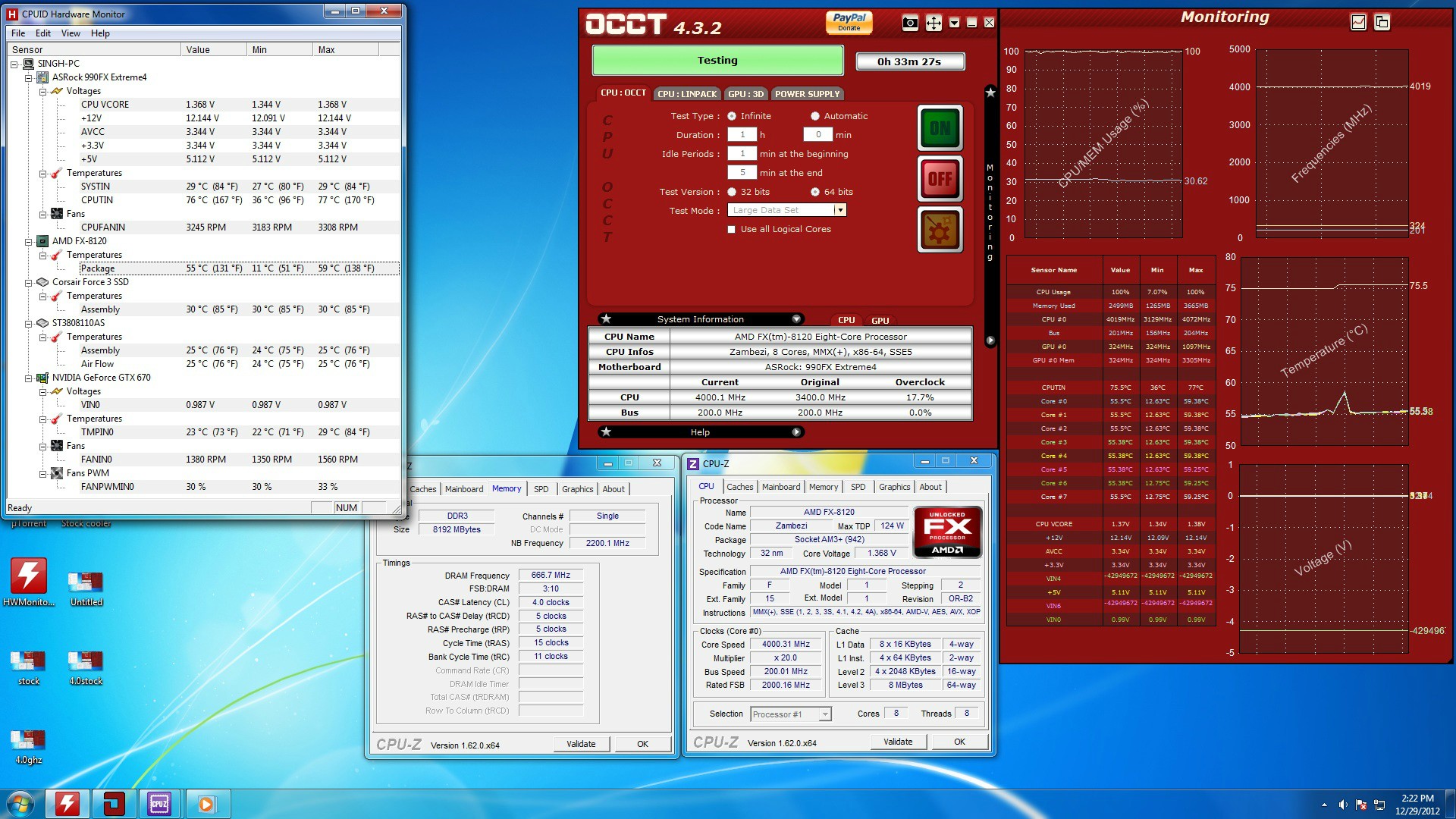Image resolution: width=1456 pixels, height=819 pixels.
Task: Click the Duration hours field
Action: point(742,134)
